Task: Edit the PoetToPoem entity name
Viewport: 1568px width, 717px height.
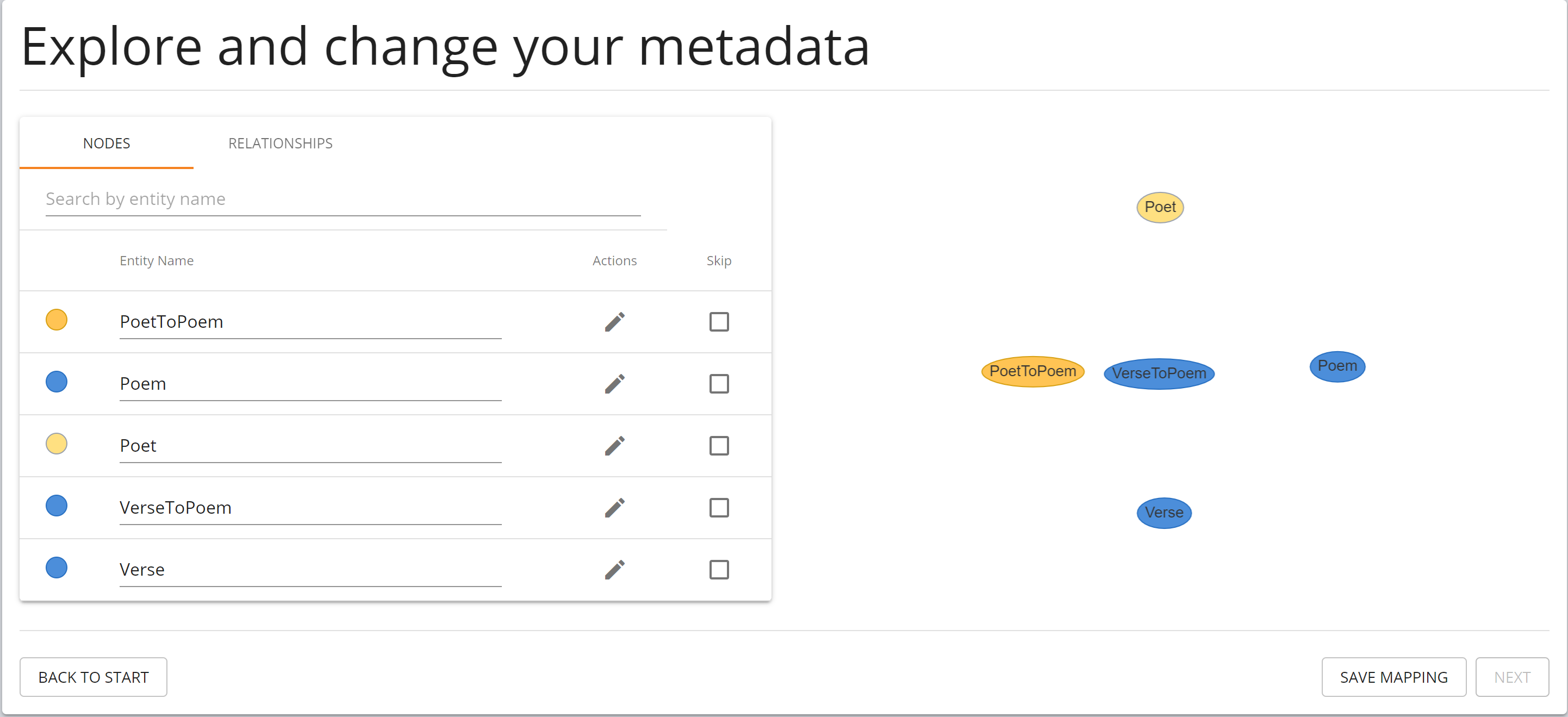Action: (614, 322)
